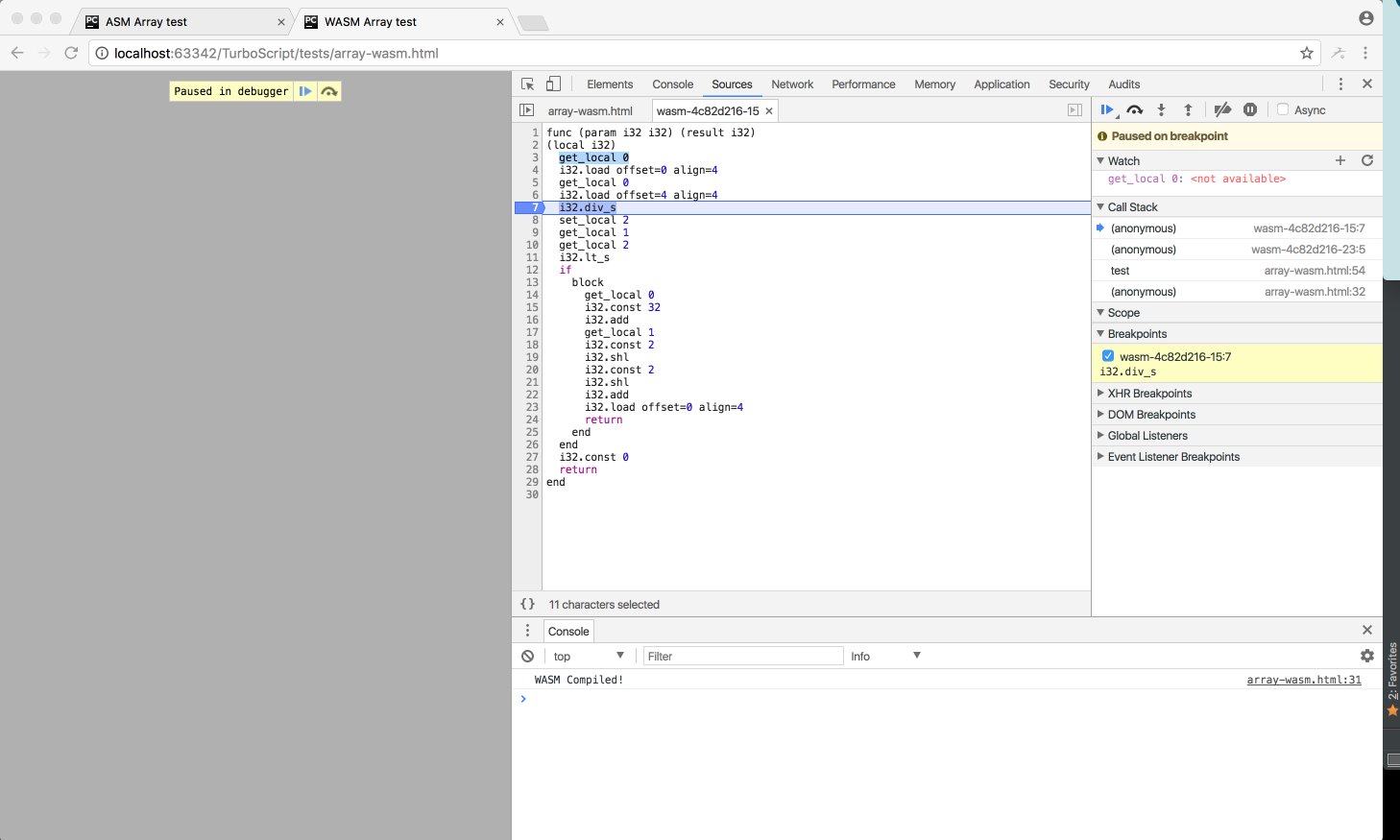Select element inspector tool icon
Screen dimensions: 1400x840
(x=527, y=84)
